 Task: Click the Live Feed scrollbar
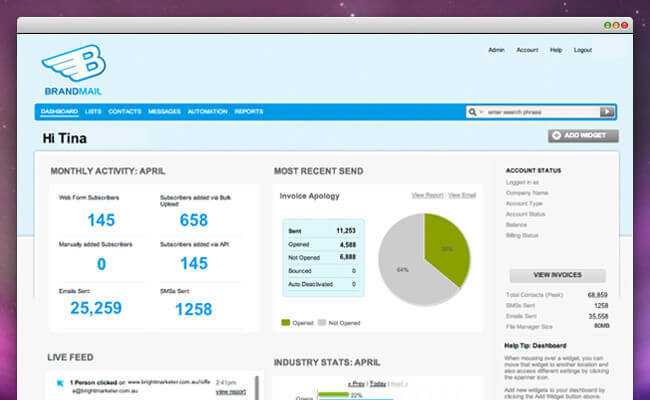pyautogui.click(x=257, y=388)
